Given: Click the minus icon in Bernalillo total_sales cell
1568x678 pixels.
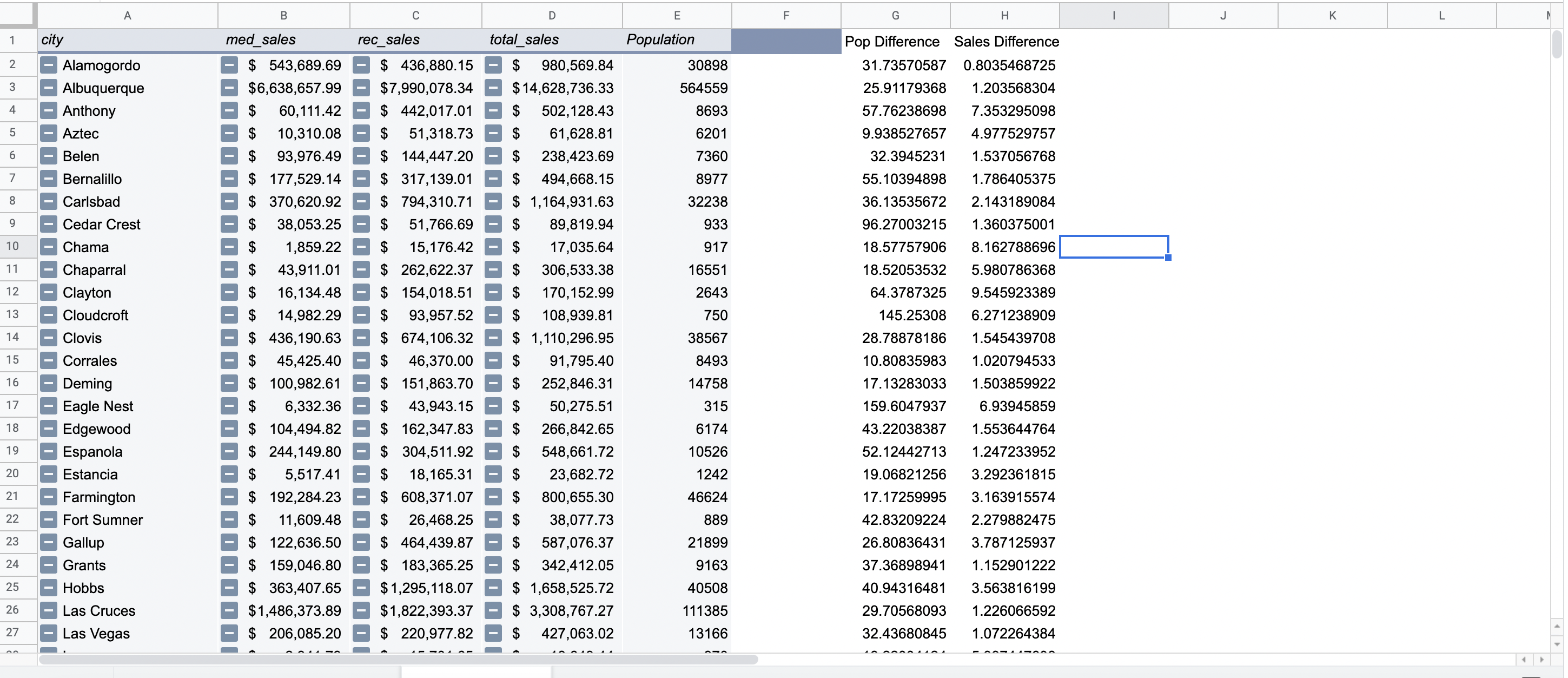Looking at the screenshot, I should click(x=494, y=179).
